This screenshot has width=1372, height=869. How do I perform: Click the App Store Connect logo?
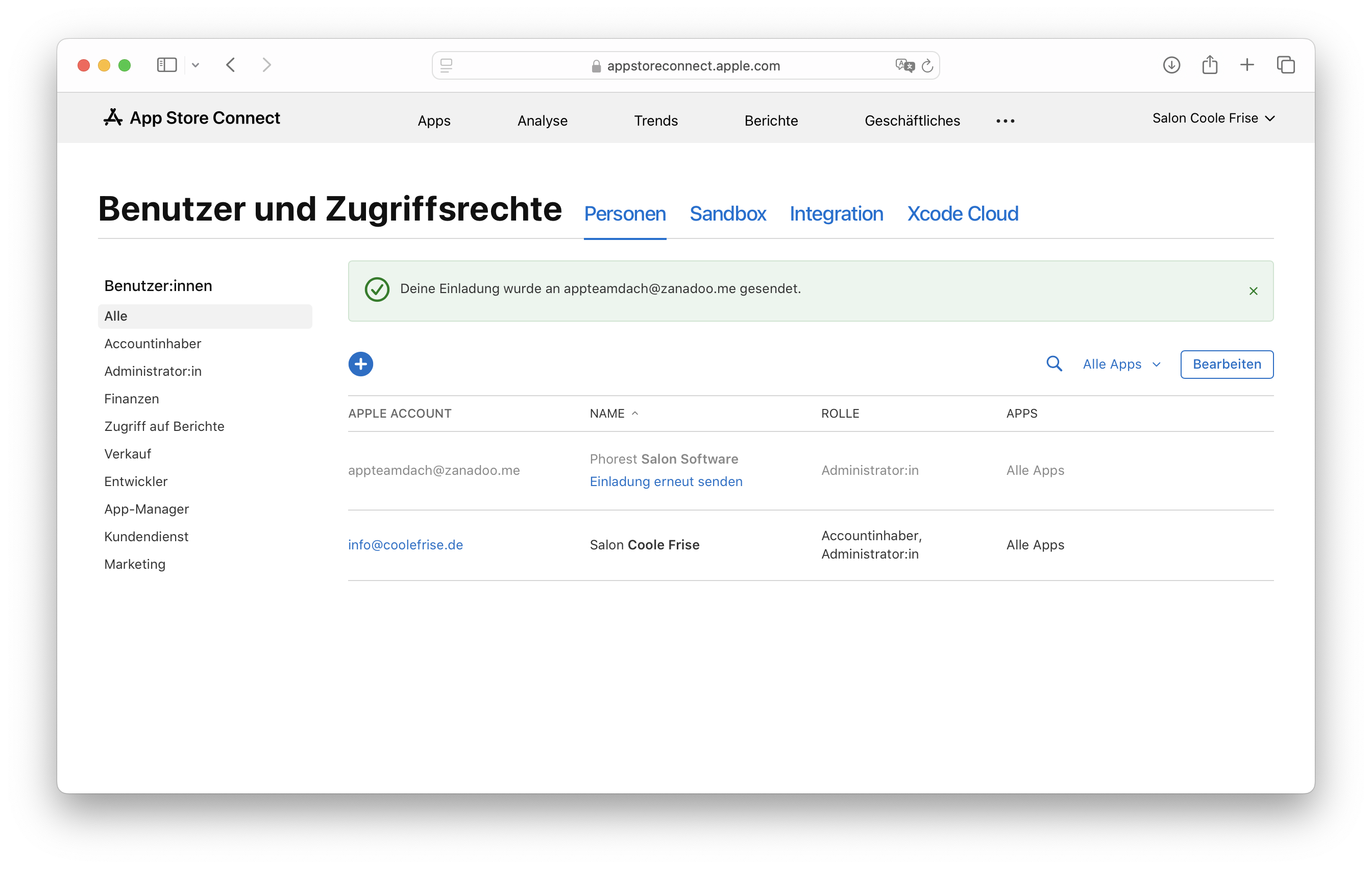(192, 117)
